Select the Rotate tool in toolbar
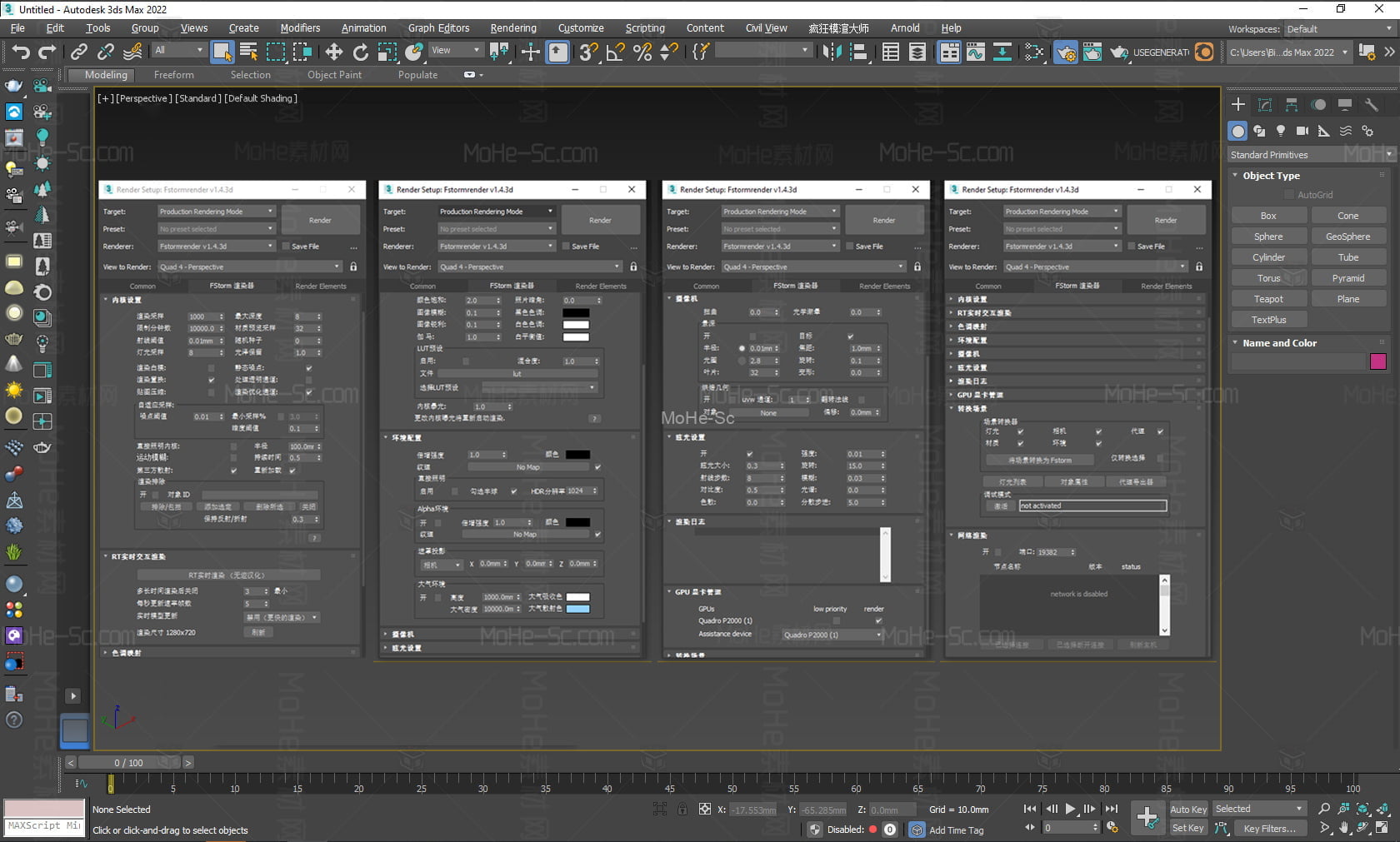The image size is (1400, 842). click(x=360, y=52)
